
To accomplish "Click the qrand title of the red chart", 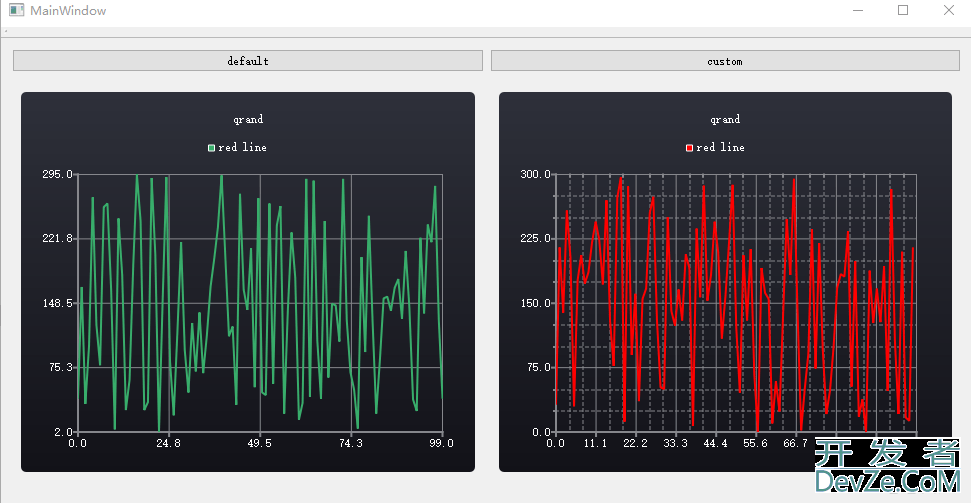I will click(x=725, y=120).
